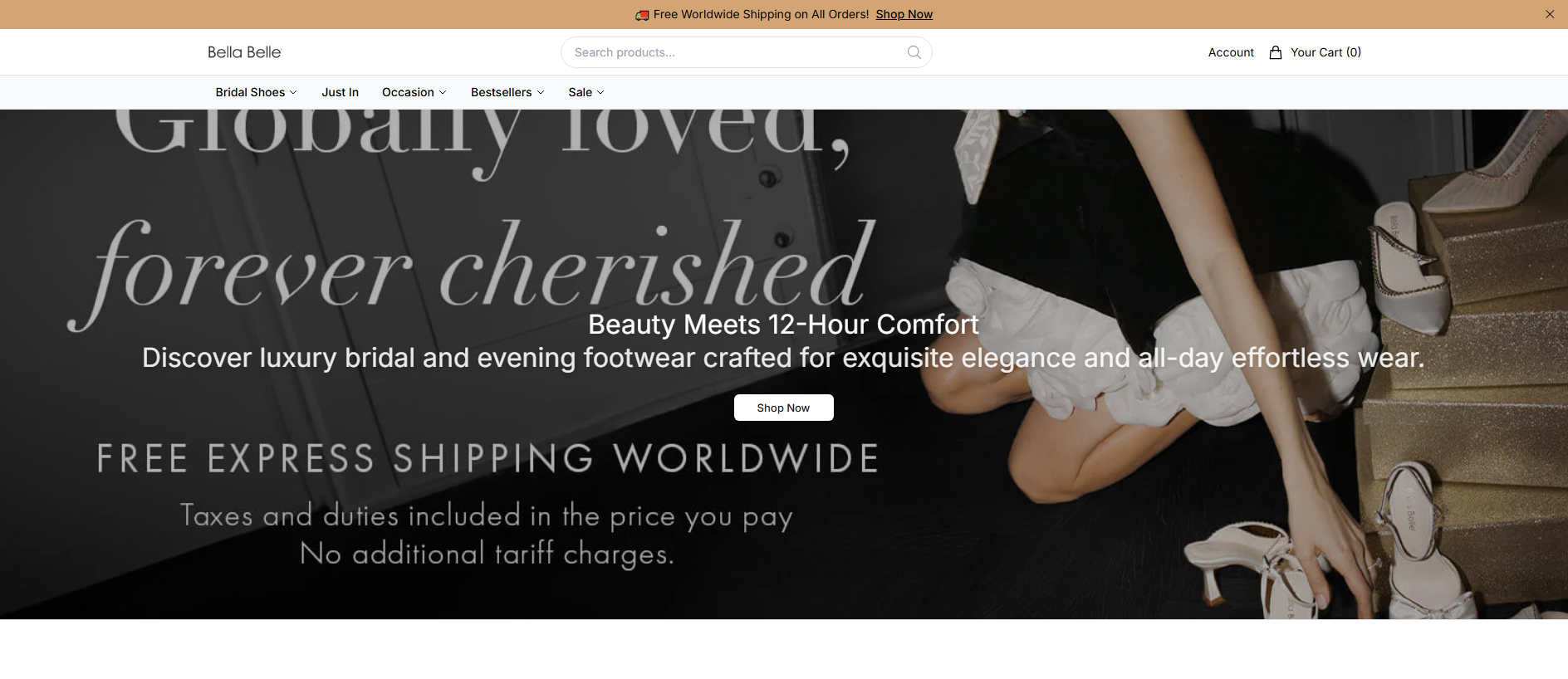Open Your Cart (0)
Viewport: 1568px width, 679px height.
point(1325,52)
